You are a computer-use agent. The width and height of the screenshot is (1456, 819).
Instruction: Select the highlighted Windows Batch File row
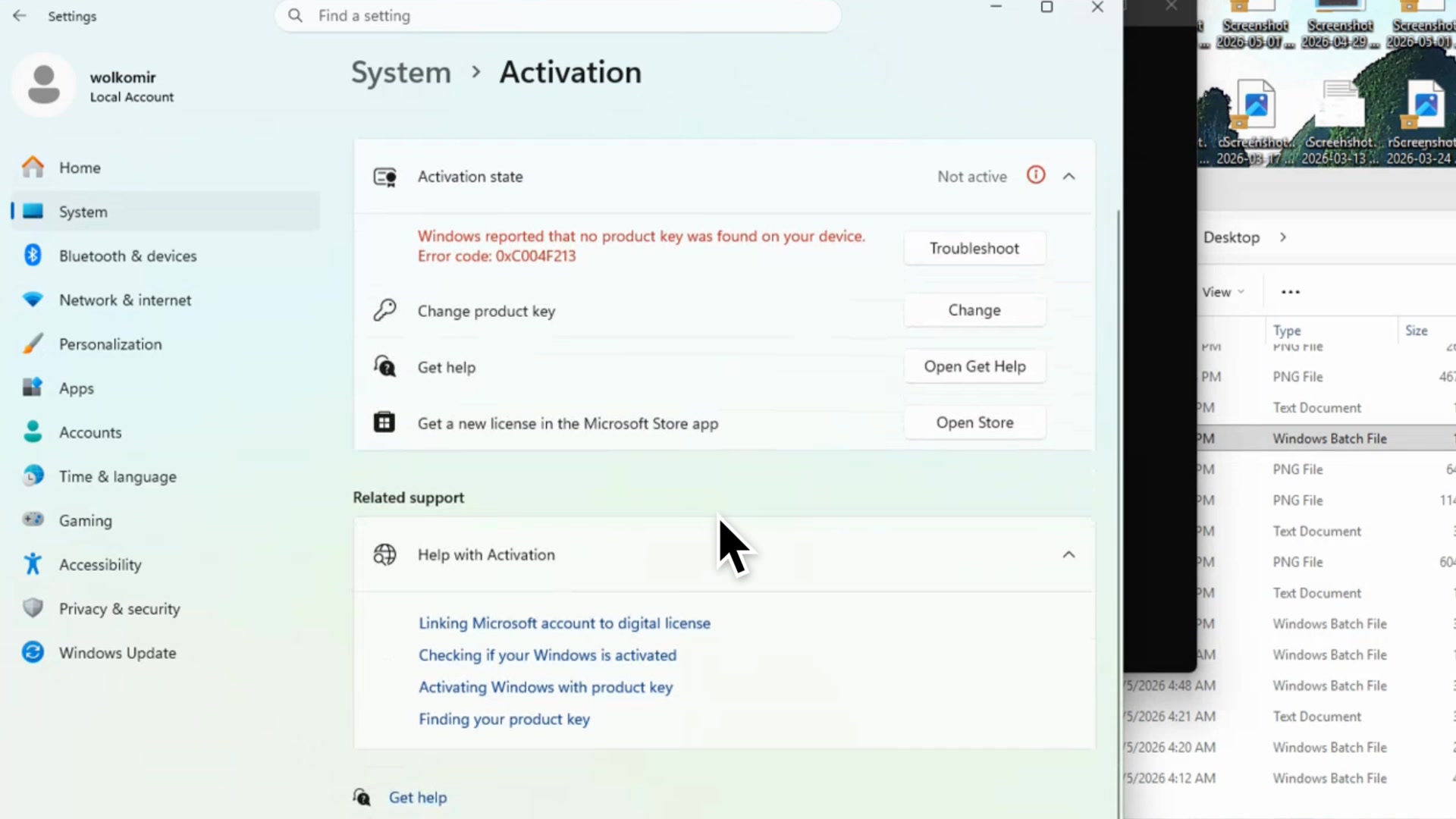point(1326,438)
